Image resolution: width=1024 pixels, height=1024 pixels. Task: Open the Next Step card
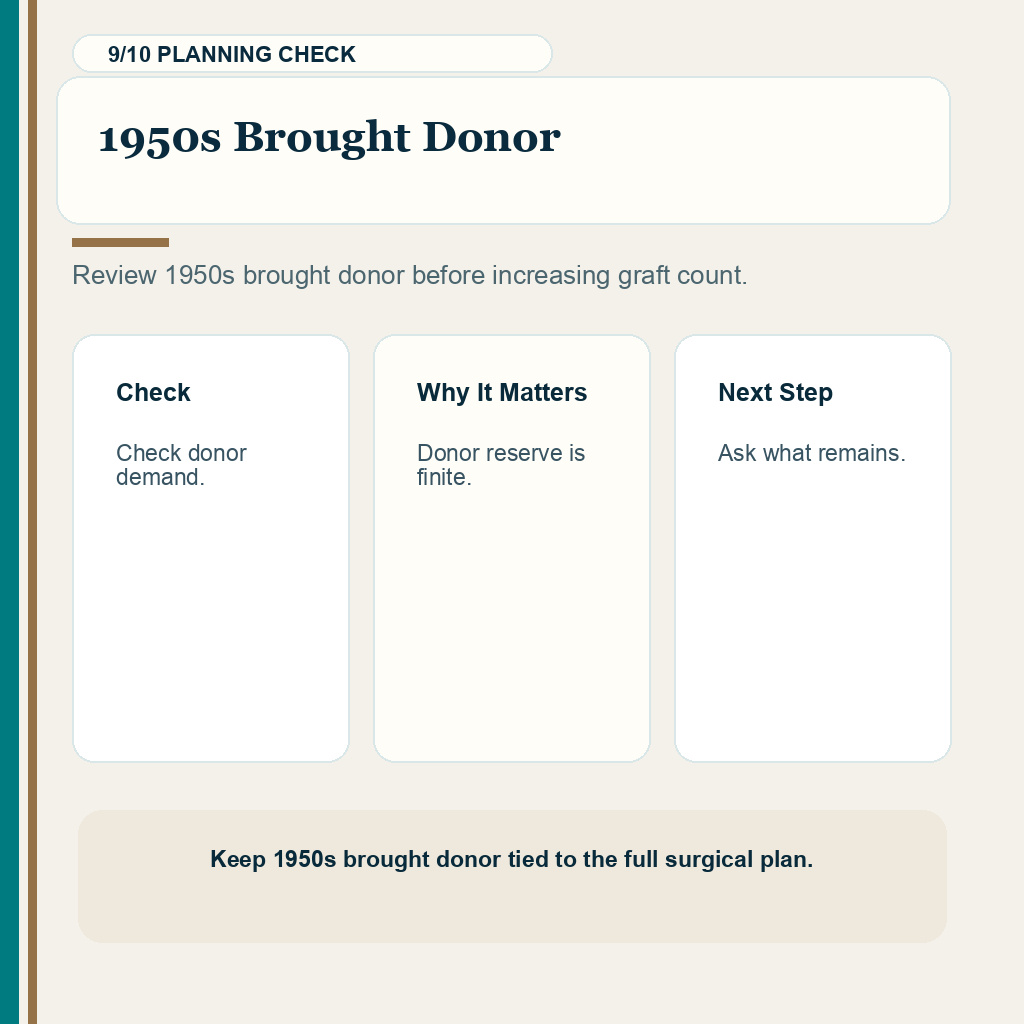pos(813,549)
